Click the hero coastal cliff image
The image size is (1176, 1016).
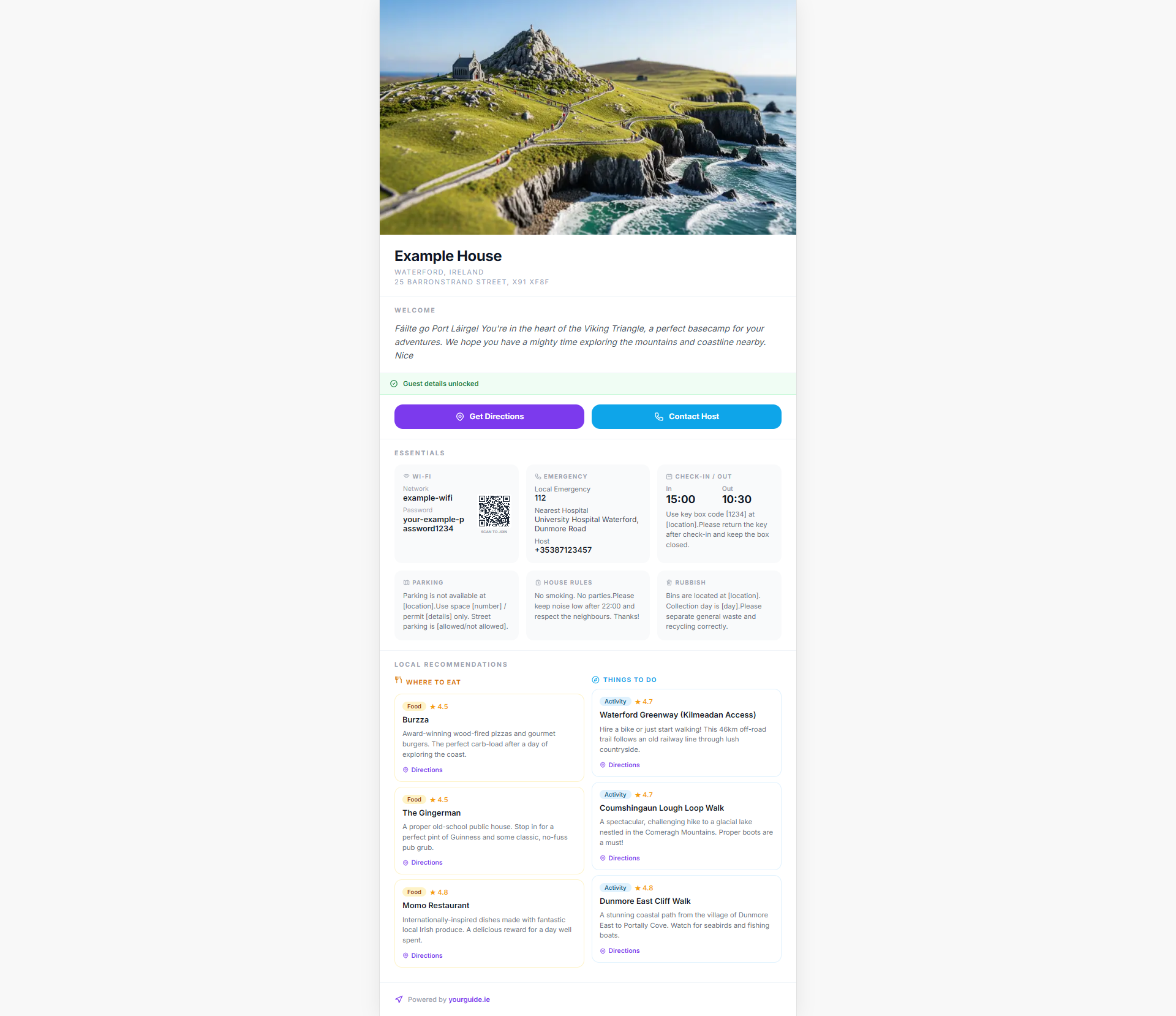click(588, 117)
